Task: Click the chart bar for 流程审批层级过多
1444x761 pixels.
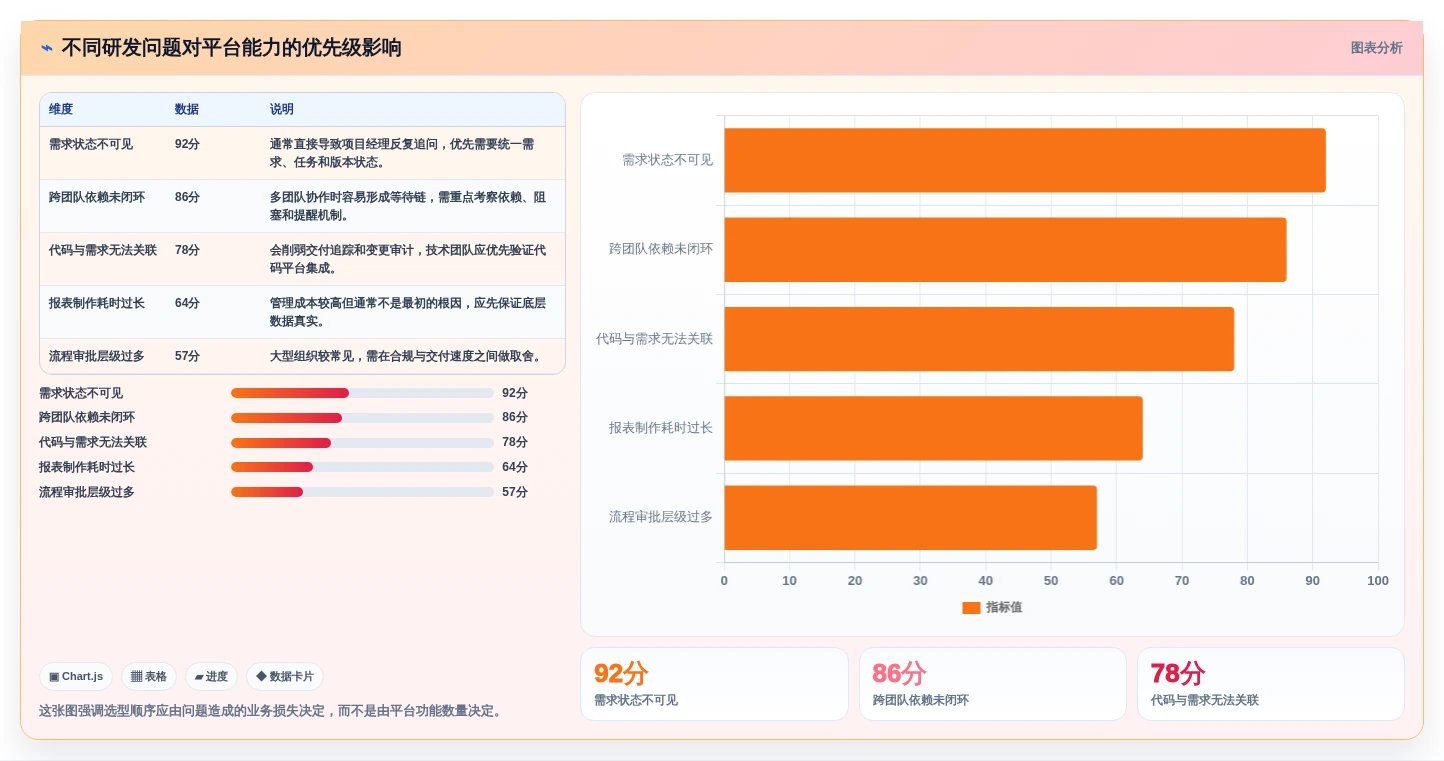Action: (910, 518)
